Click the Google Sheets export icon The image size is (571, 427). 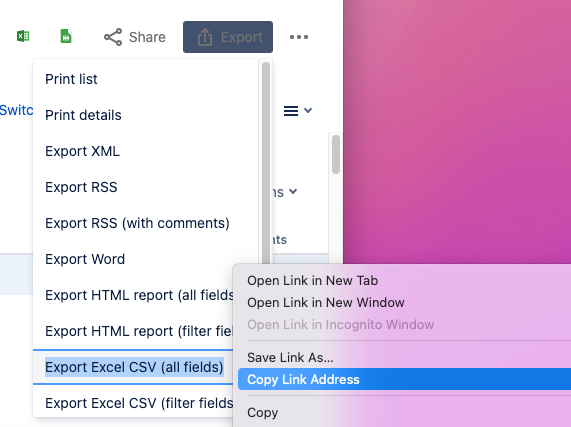tap(66, 36)
